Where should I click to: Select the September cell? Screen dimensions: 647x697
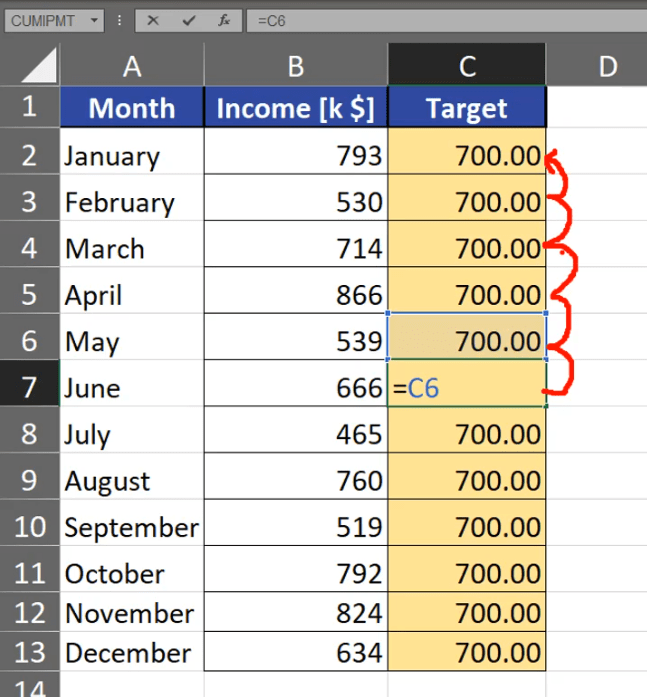point(132,522)
